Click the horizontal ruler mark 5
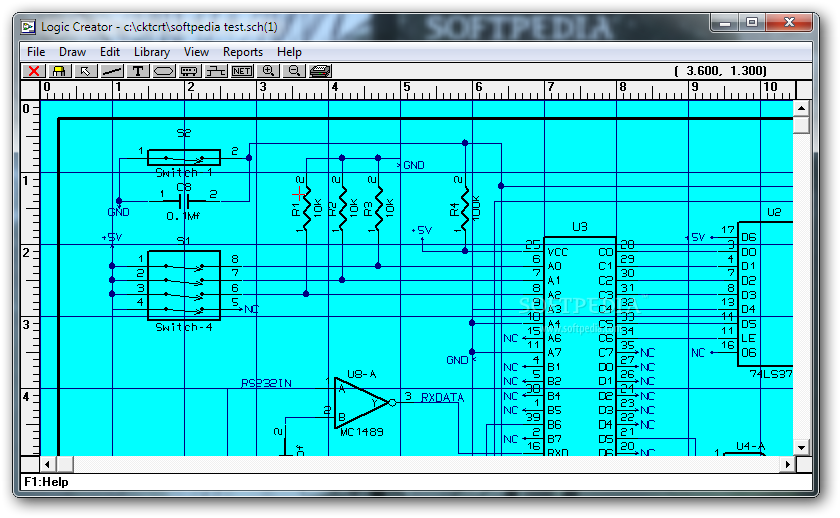Viewport: 840px width, 518px height. (407, 87)
